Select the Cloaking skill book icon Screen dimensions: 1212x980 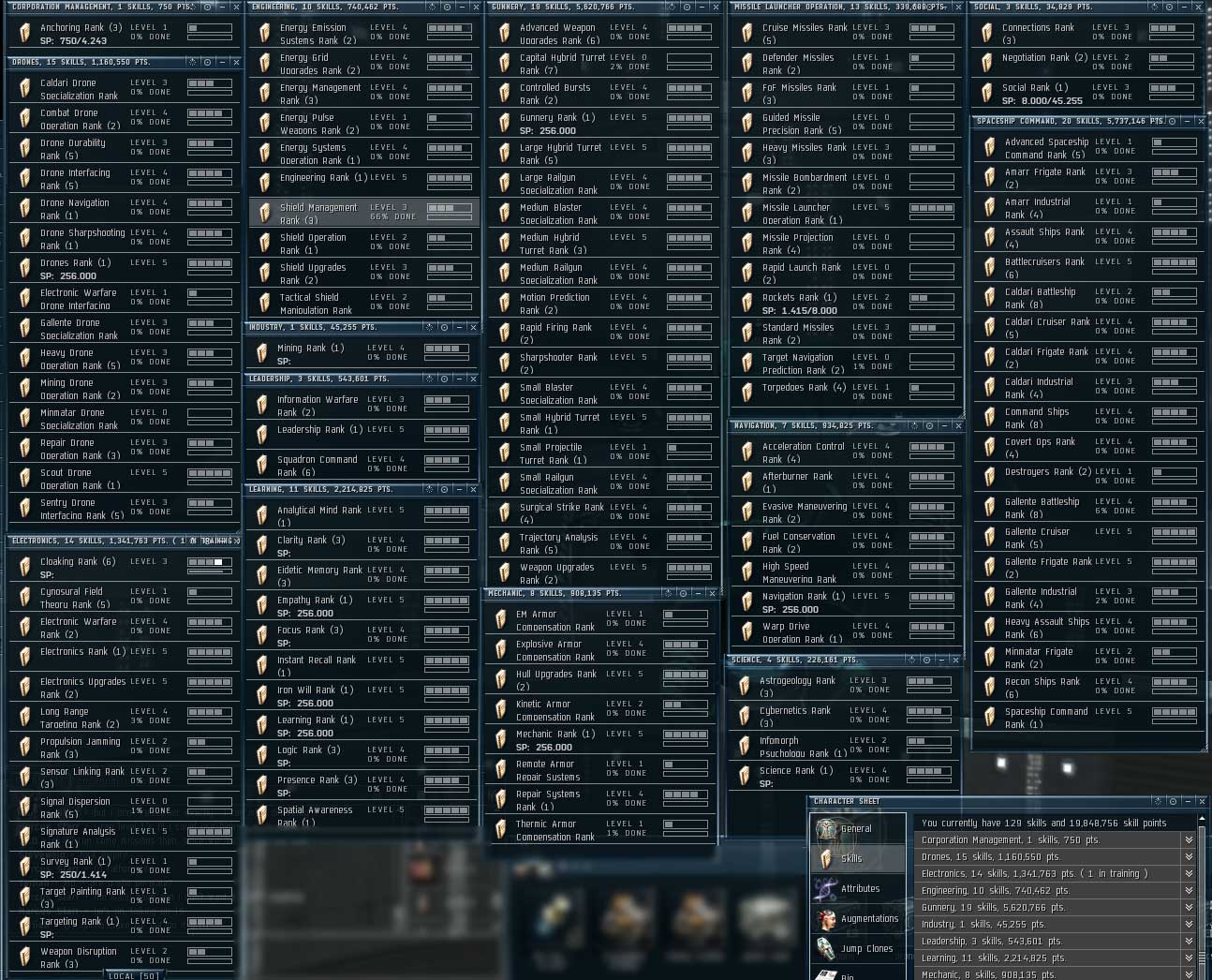click(x=25, y=568)
